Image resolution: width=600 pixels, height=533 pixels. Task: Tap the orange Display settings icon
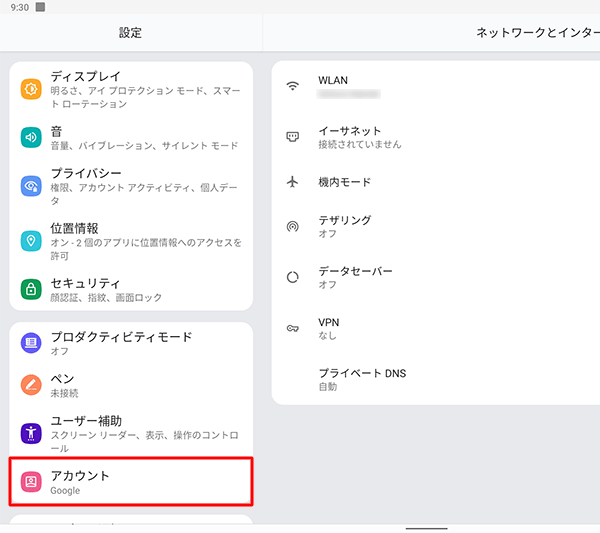pos(31,89)
